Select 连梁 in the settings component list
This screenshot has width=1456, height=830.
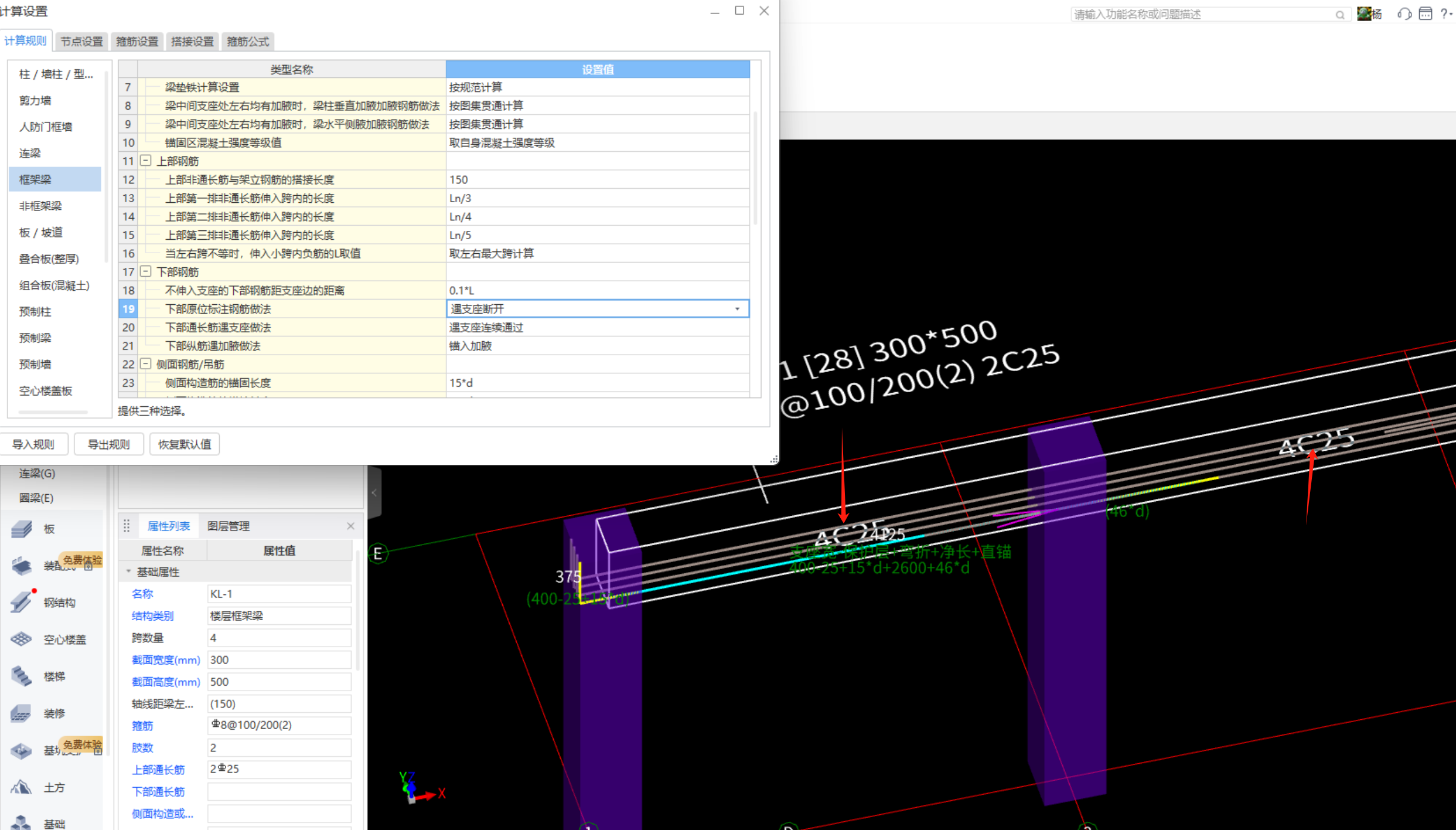pyautogui.click(x=56, y=153)
